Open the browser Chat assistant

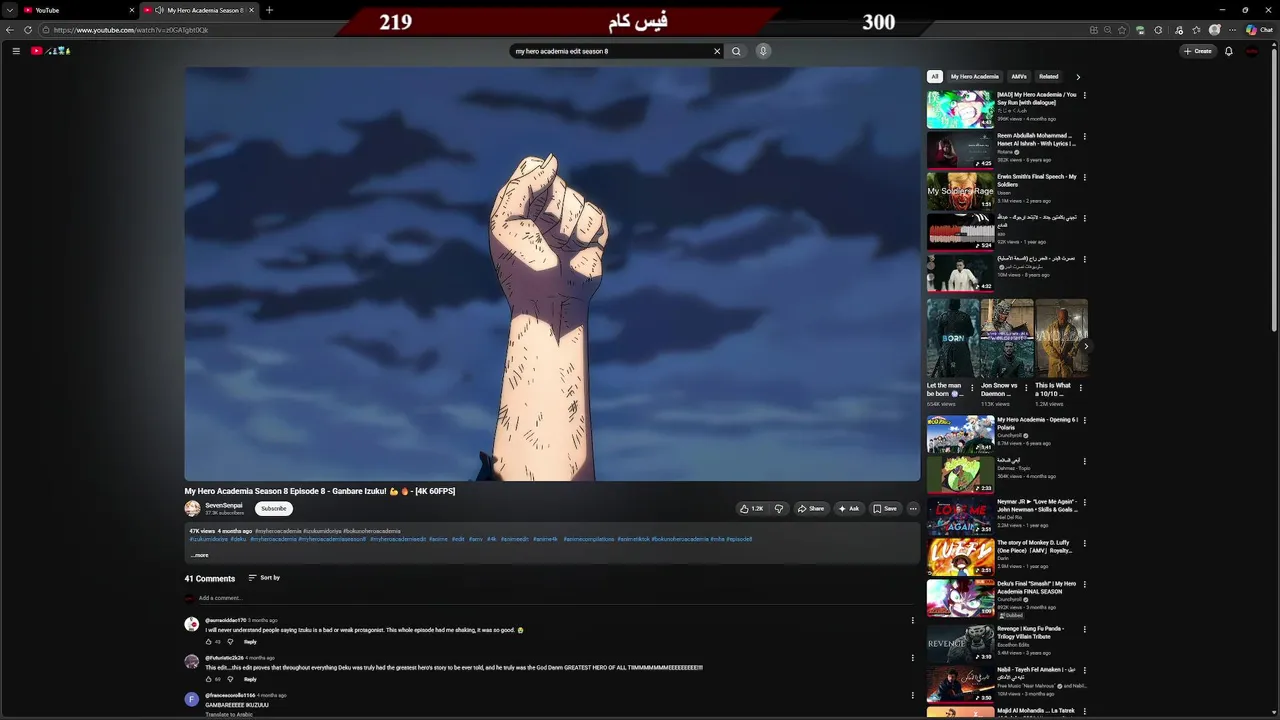coord(1259,30)
